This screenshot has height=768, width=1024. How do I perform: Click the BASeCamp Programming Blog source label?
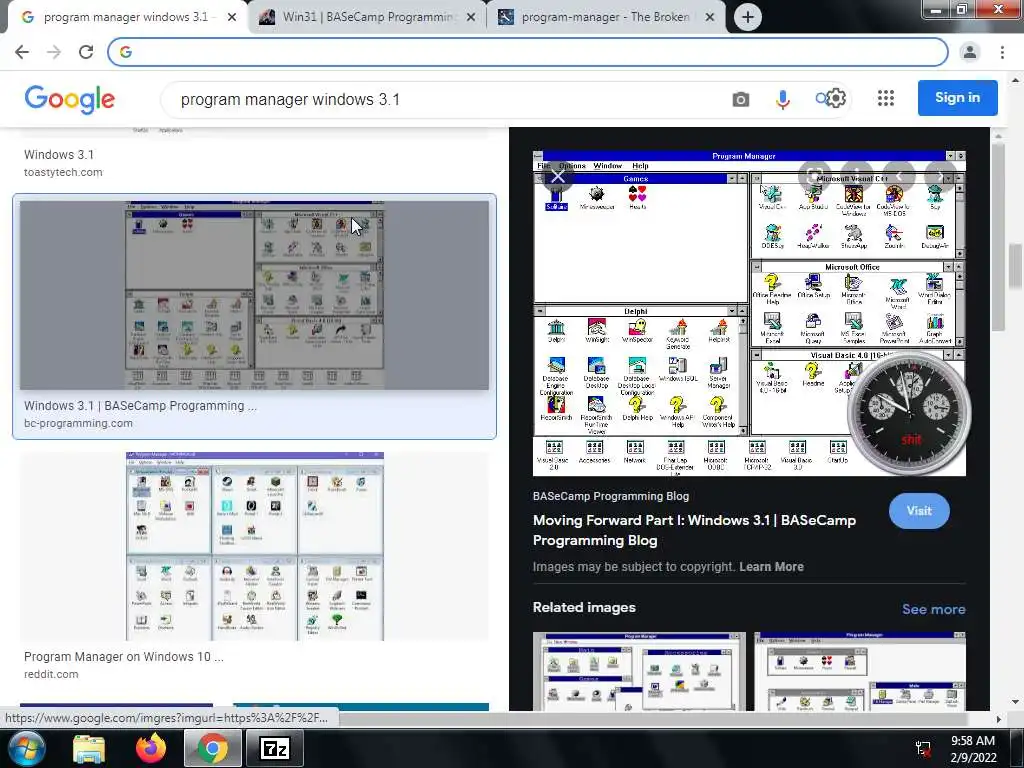tap(611, 496)
